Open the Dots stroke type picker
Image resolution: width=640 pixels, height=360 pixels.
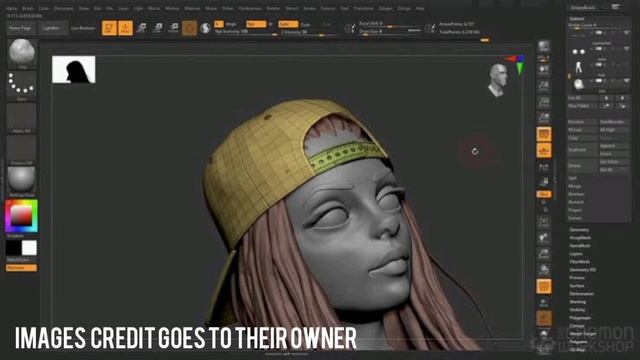coord(22,85)
